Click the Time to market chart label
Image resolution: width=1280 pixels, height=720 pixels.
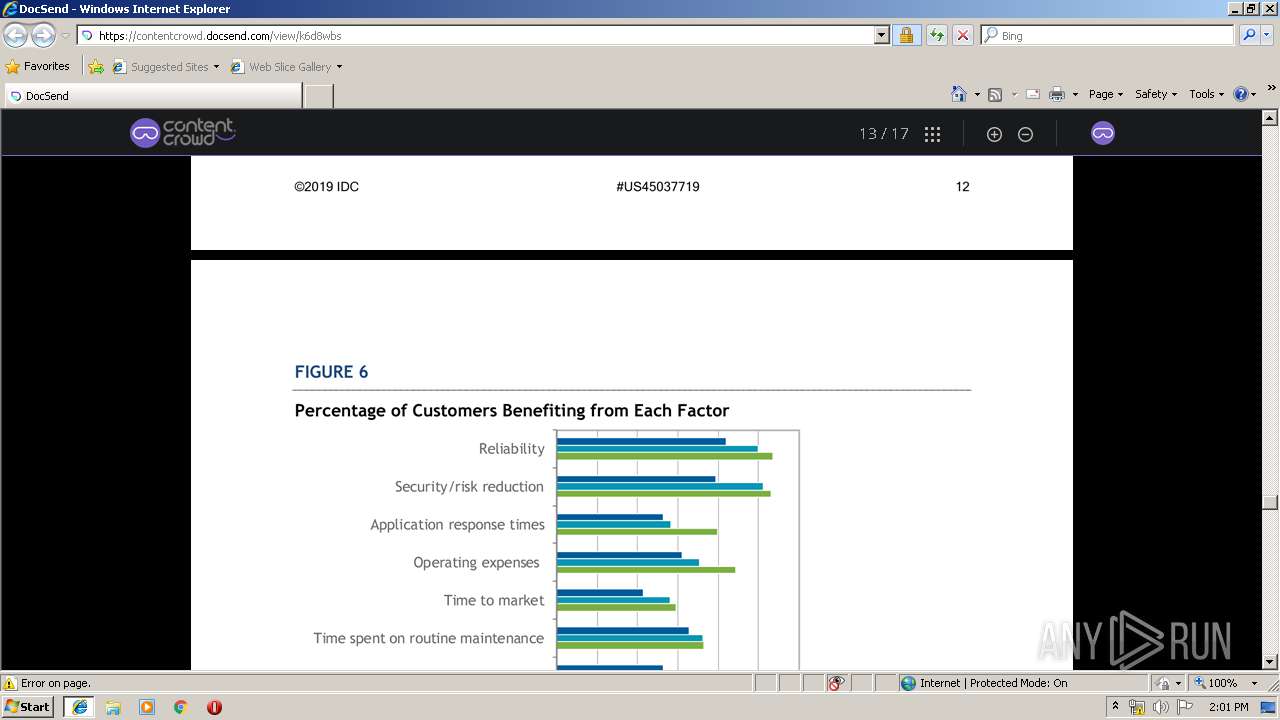tap(494, 600)
